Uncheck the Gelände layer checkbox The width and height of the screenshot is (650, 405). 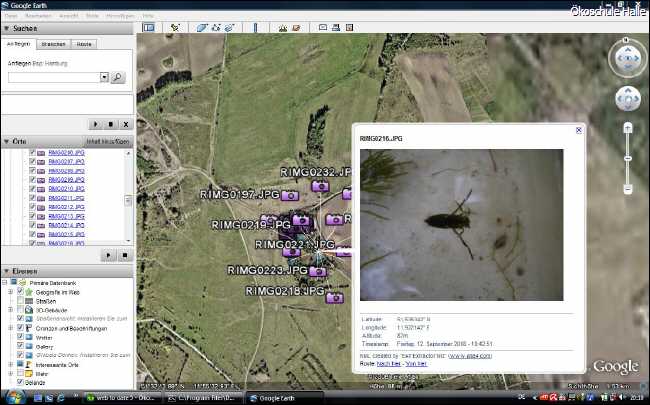(x=20, y=382)
